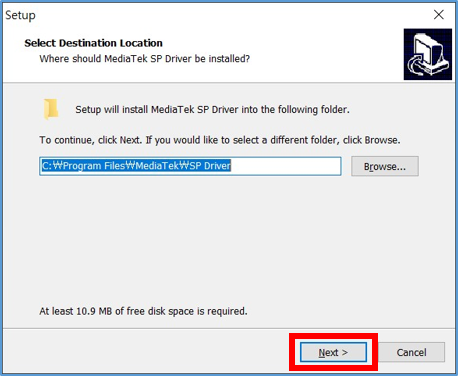Click the yellow folder icon
This screenshot has width=458, height=376.
51,109
